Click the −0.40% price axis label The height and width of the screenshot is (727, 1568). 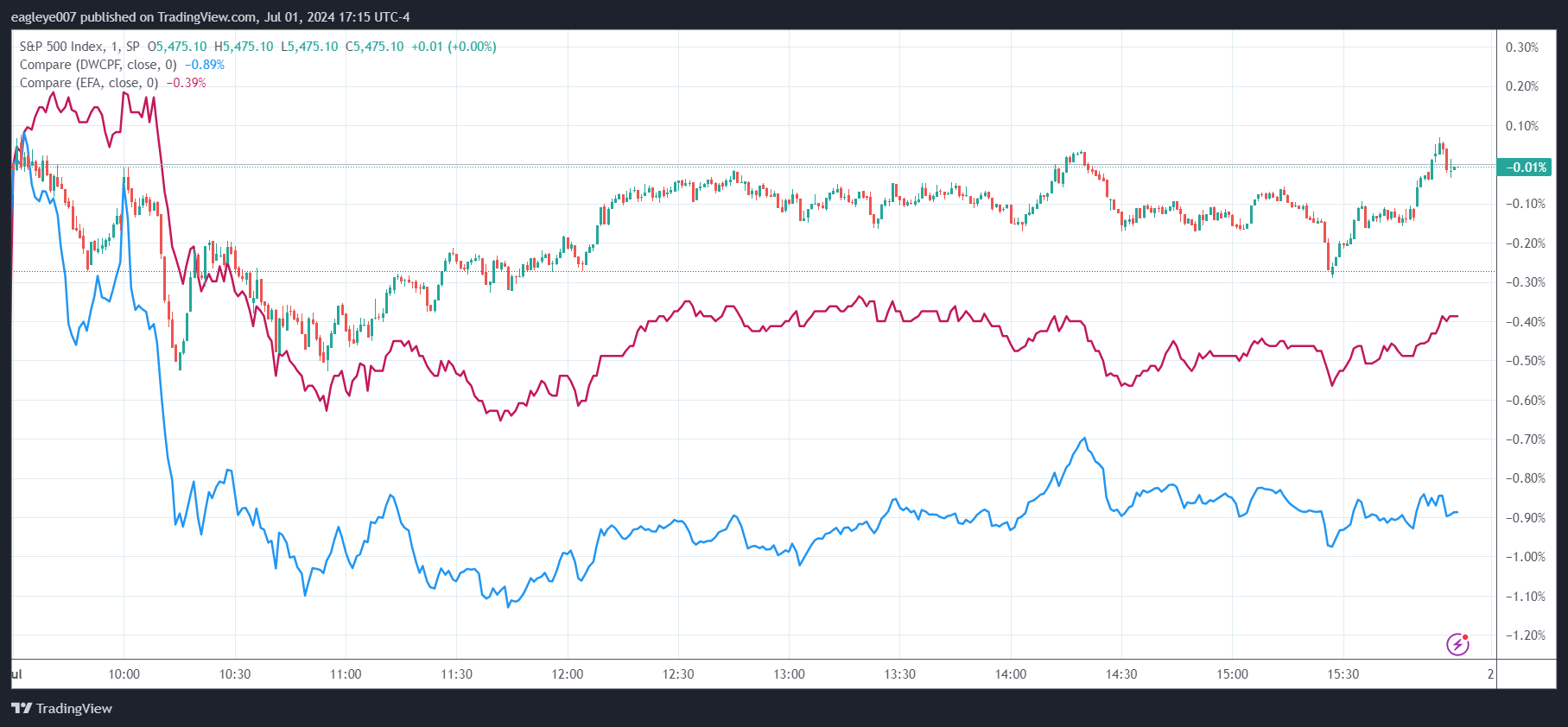point(1526,322)
